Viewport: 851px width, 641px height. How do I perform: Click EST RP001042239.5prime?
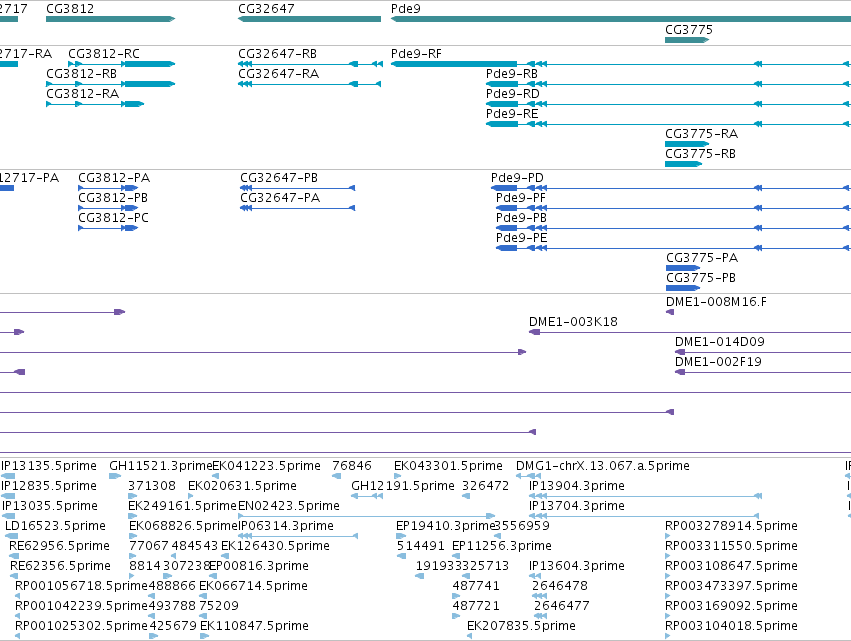pyautogui.click(x=81, y=606)
